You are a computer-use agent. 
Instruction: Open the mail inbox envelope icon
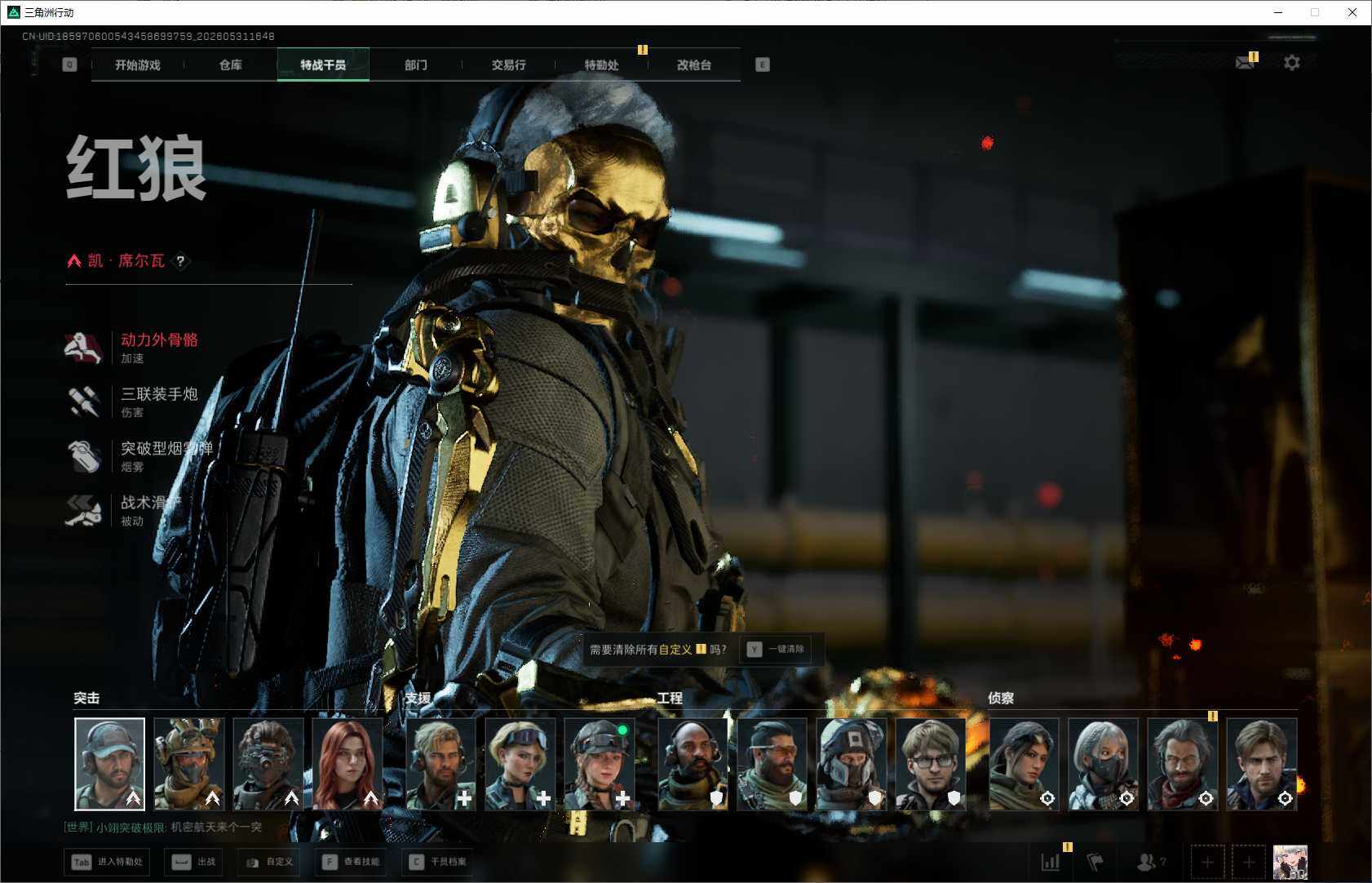point(1245,63)
